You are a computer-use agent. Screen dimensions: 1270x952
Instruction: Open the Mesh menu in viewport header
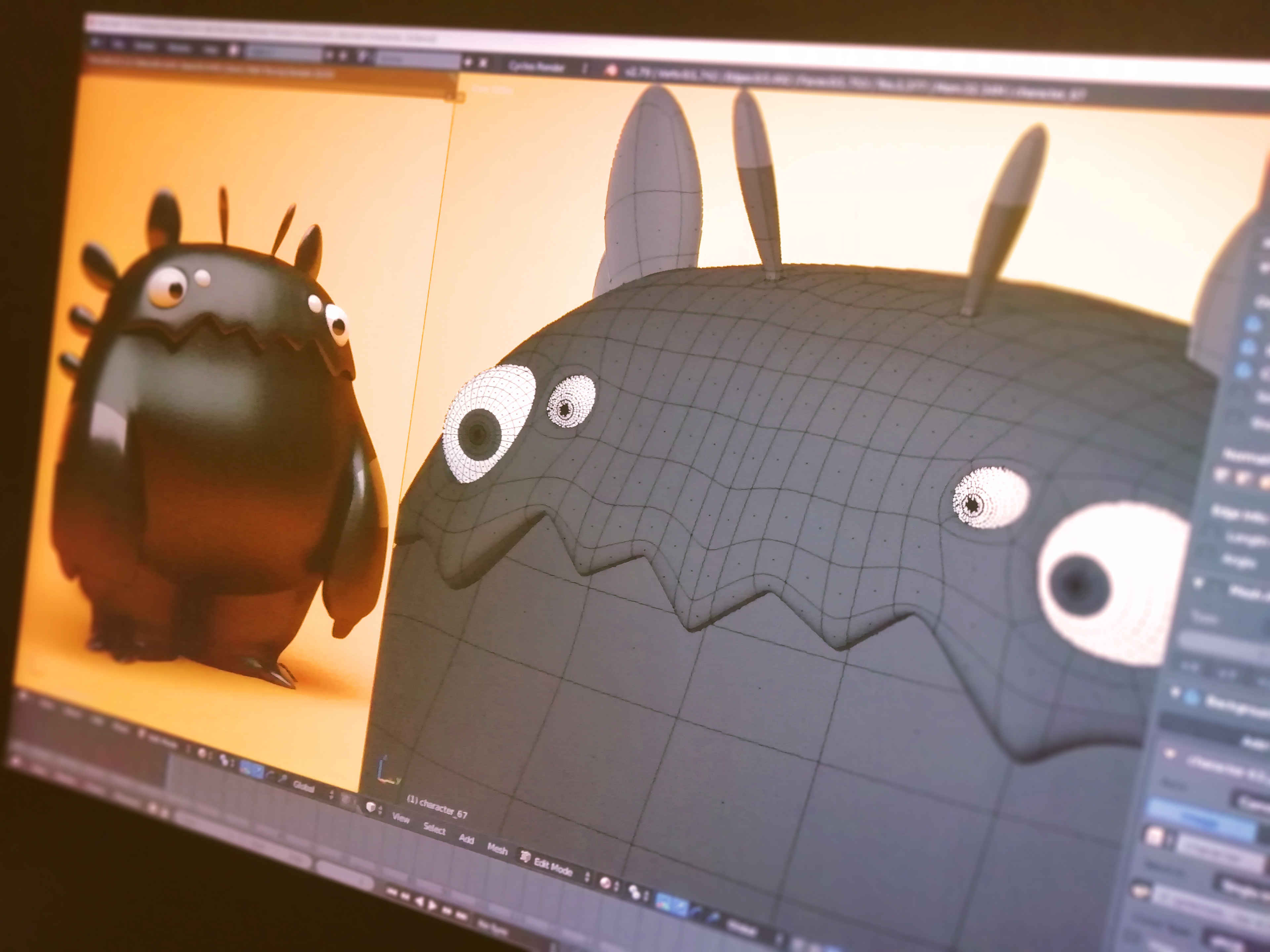click(498, 849)
